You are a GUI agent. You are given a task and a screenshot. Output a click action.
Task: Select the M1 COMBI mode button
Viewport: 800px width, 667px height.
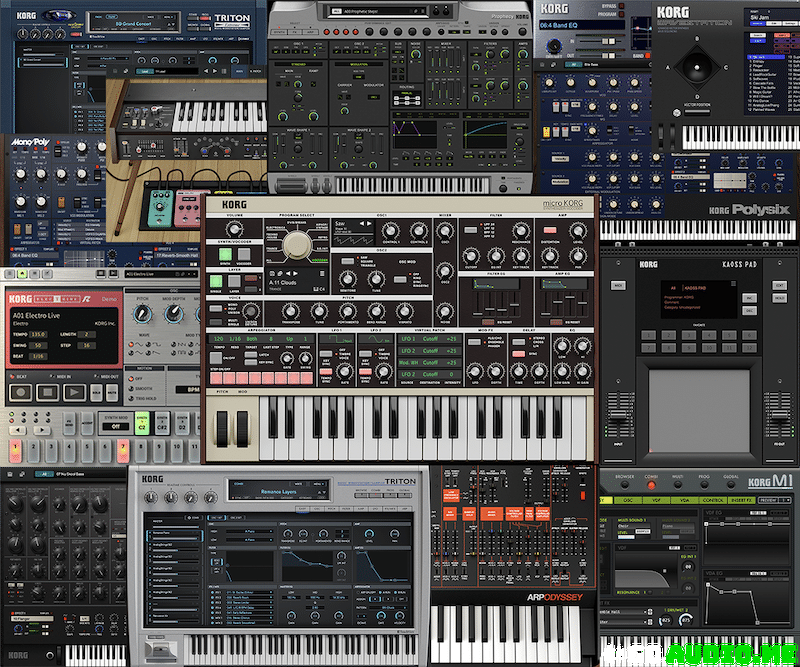651,484
